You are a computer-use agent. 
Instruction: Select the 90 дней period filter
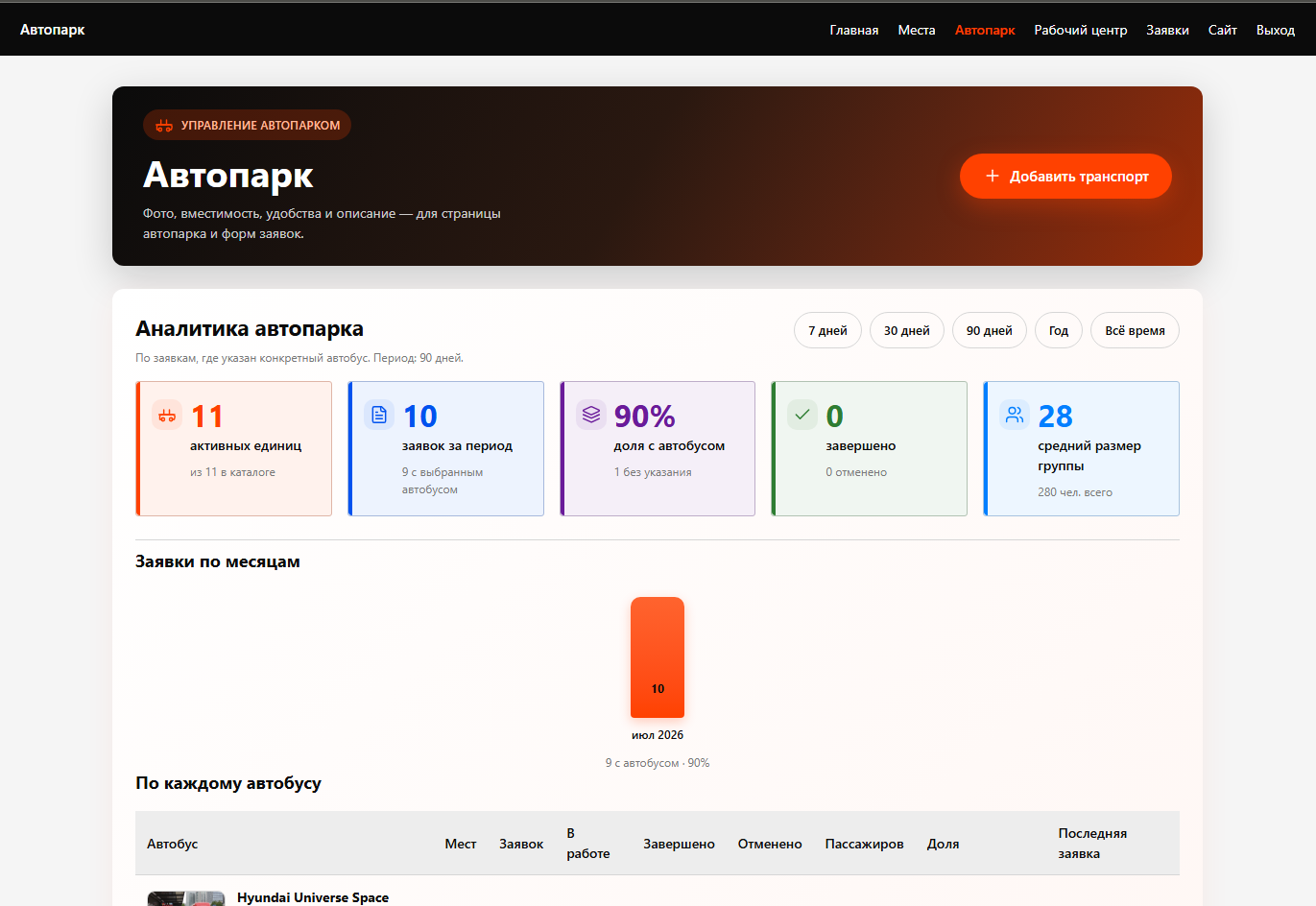coord(990,330)
